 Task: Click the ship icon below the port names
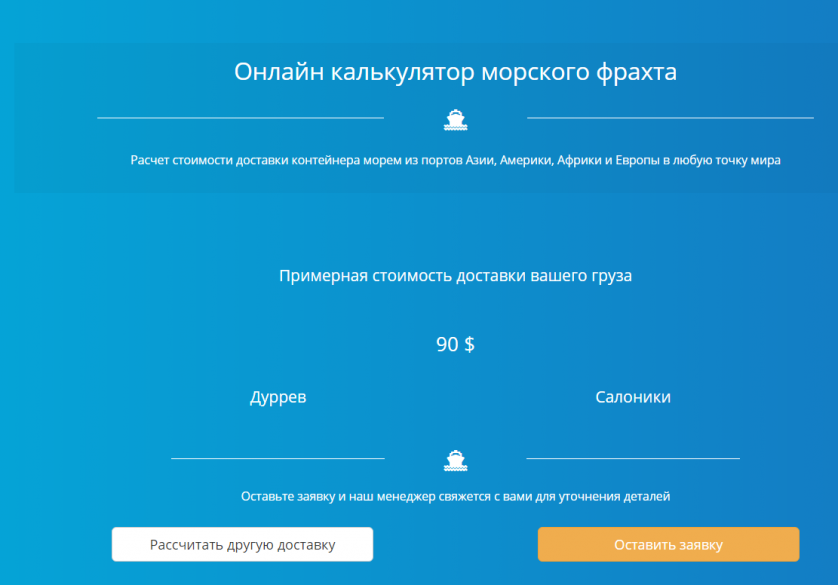point(455,461)
